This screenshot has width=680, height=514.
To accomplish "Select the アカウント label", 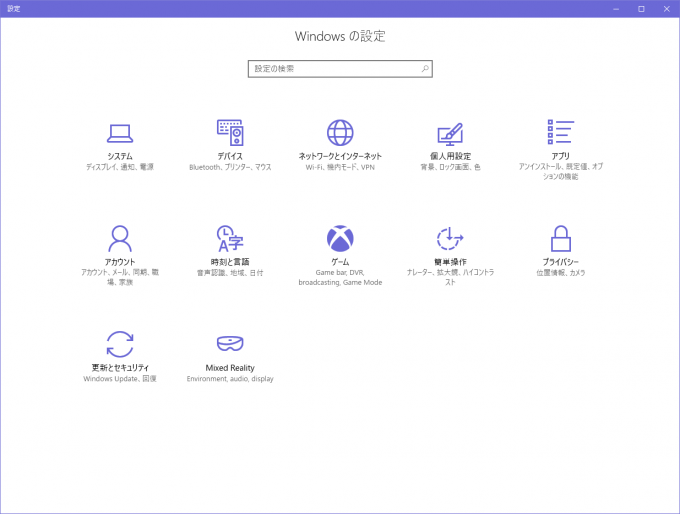I will click(x=120, y=262).
